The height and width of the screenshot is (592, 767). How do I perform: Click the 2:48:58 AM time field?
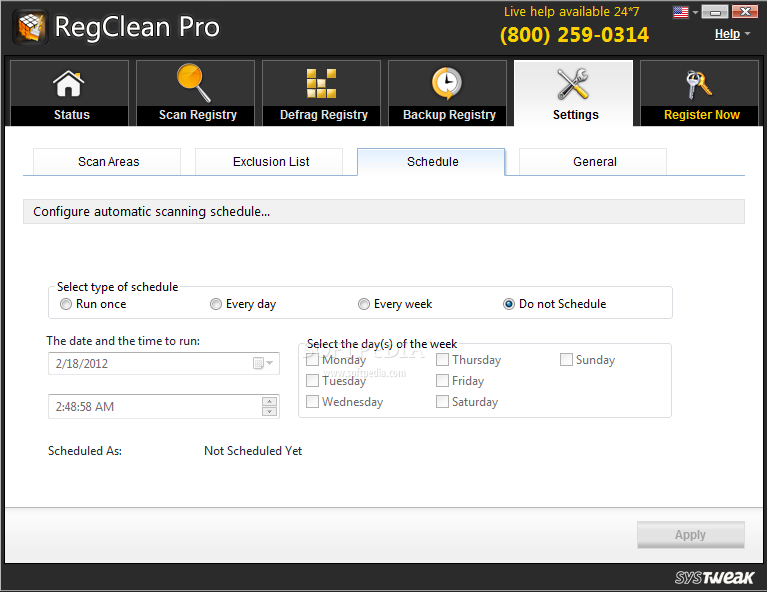[164, 407]
